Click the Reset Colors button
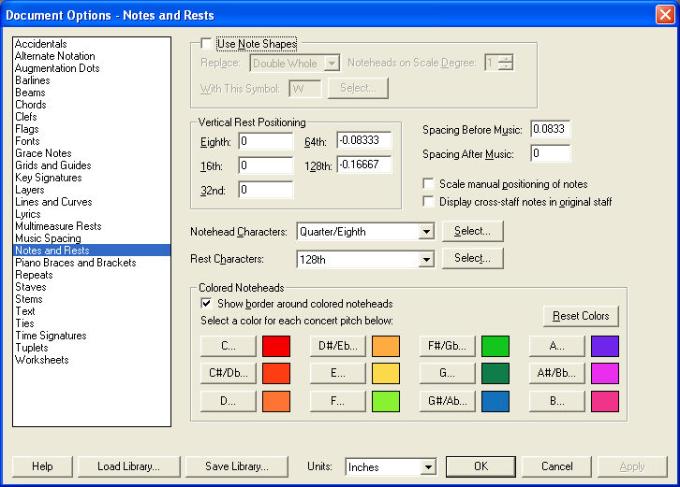680x487 pixels. point(581,316)
